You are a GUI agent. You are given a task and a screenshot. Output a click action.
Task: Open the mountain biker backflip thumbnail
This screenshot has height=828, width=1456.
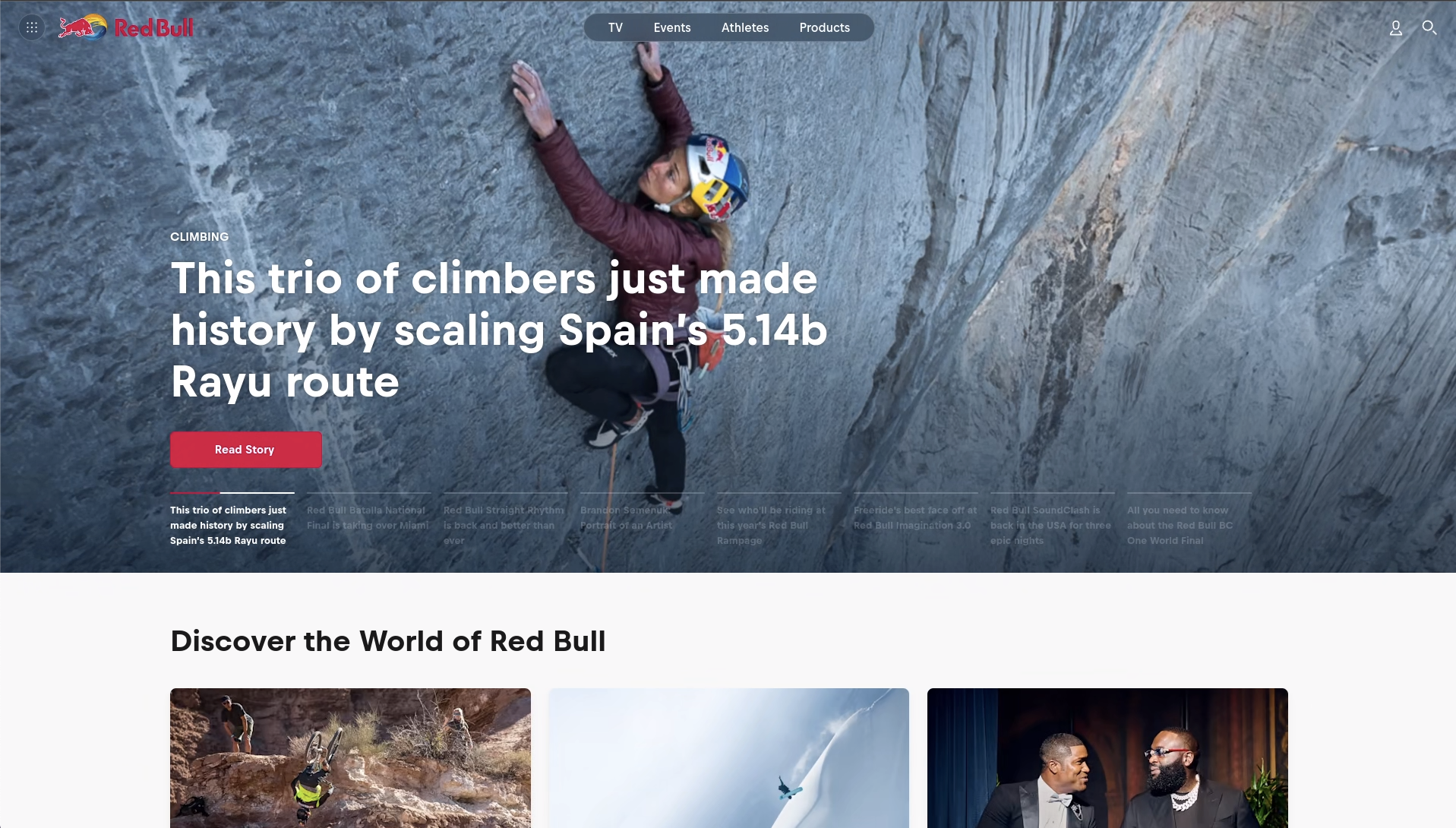tap(350, 758)
